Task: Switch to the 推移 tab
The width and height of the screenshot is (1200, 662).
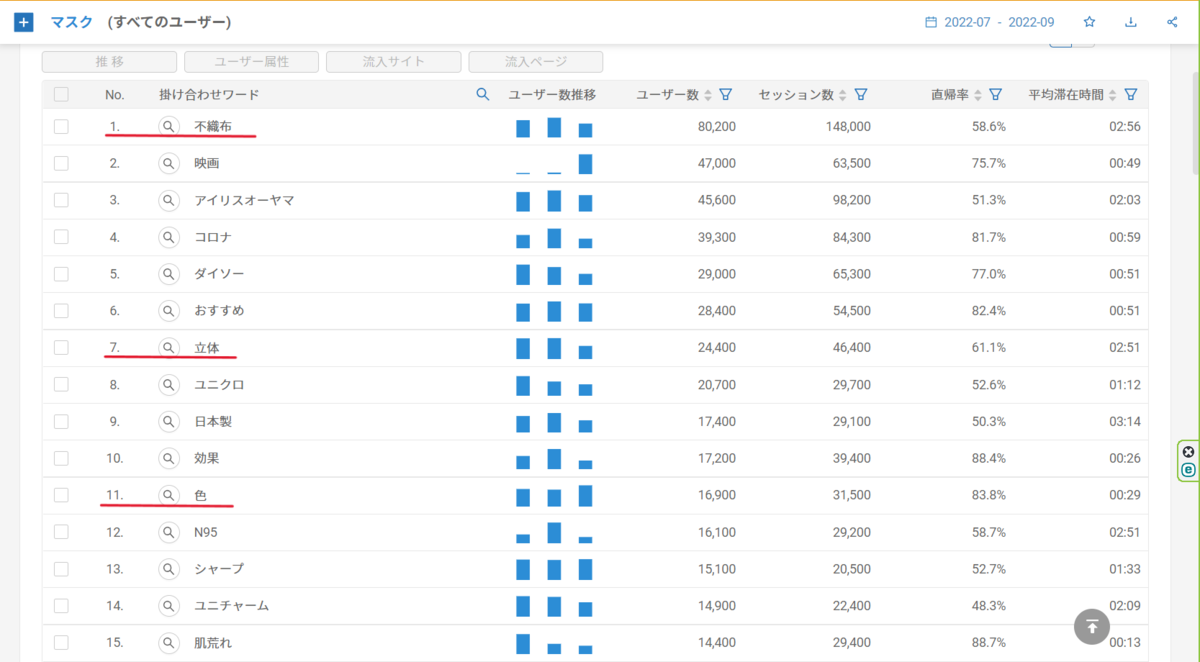Action: pos(109,62)
